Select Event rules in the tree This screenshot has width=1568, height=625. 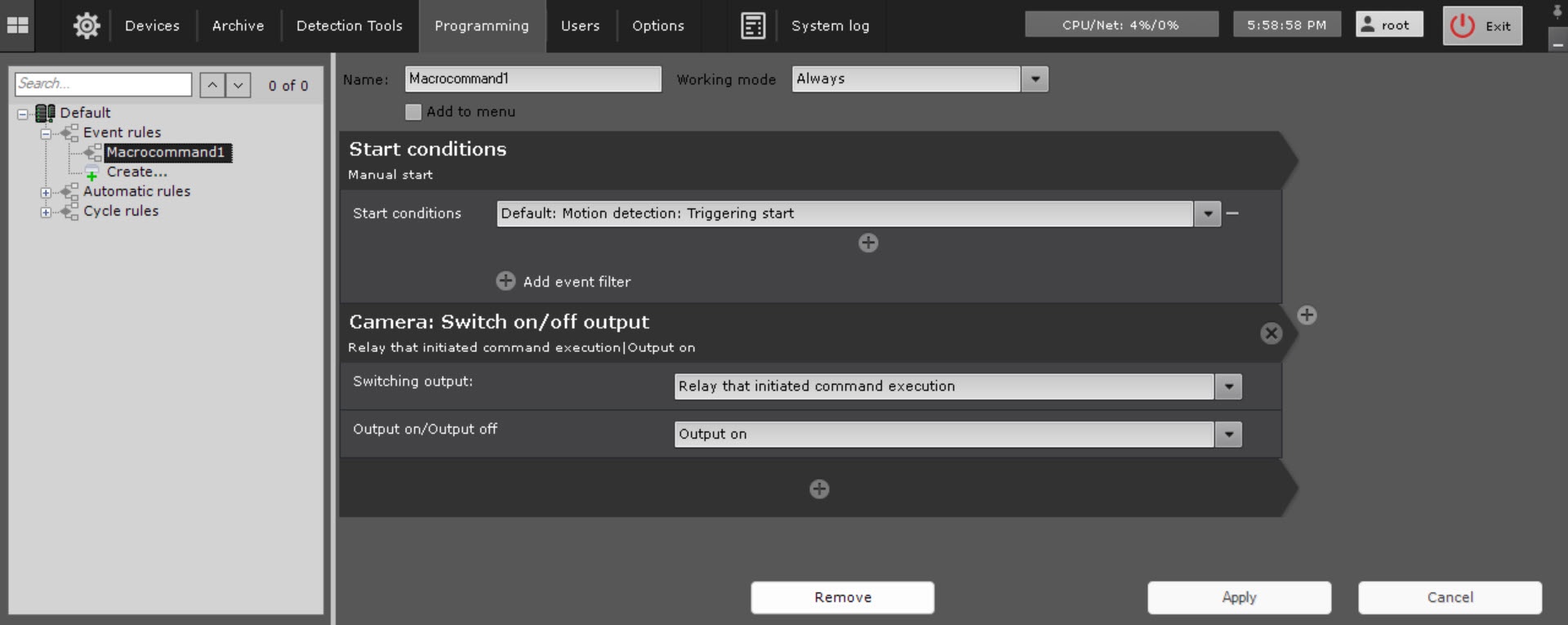tap(122, 132)
